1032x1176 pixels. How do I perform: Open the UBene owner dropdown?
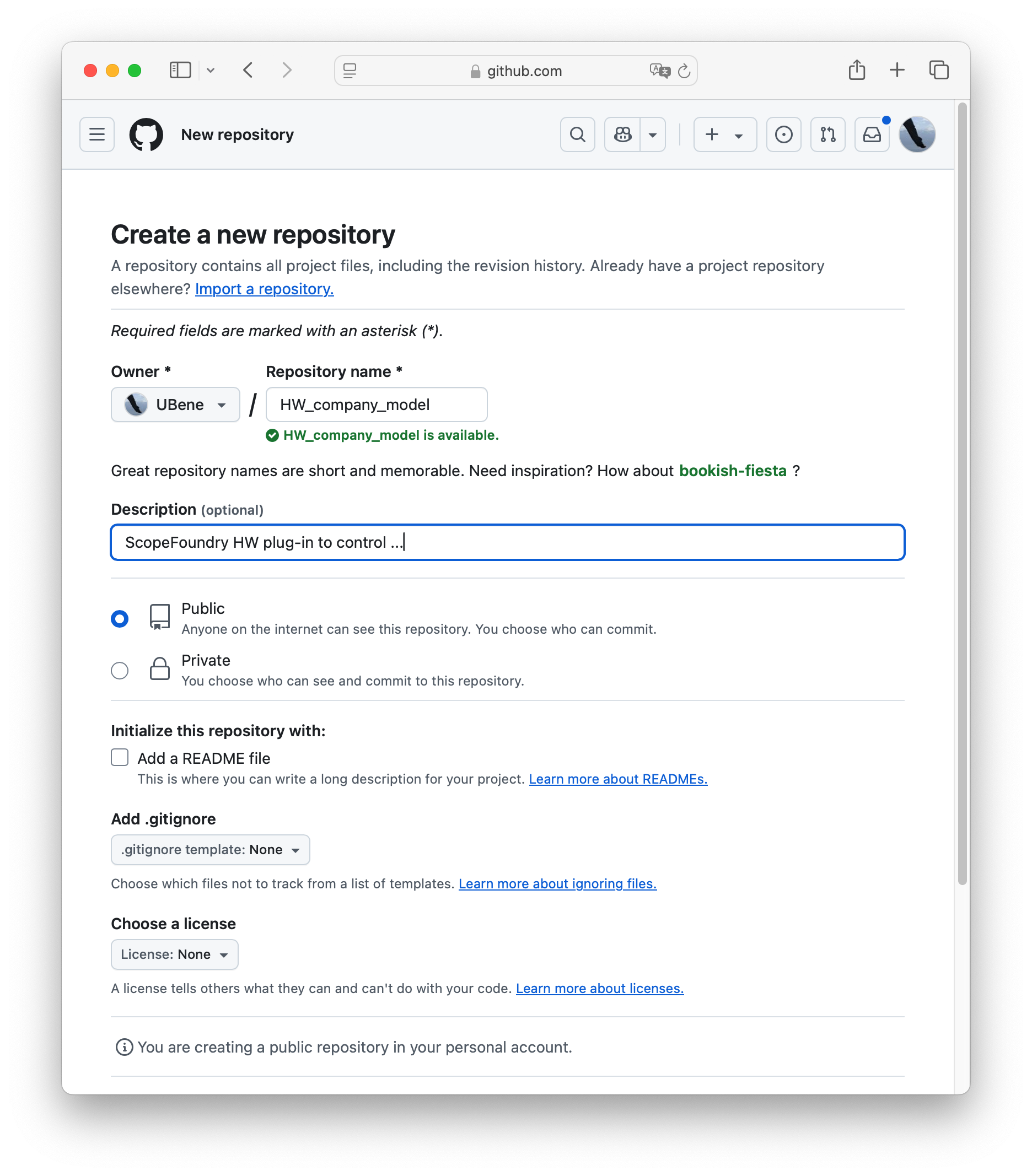175,404
